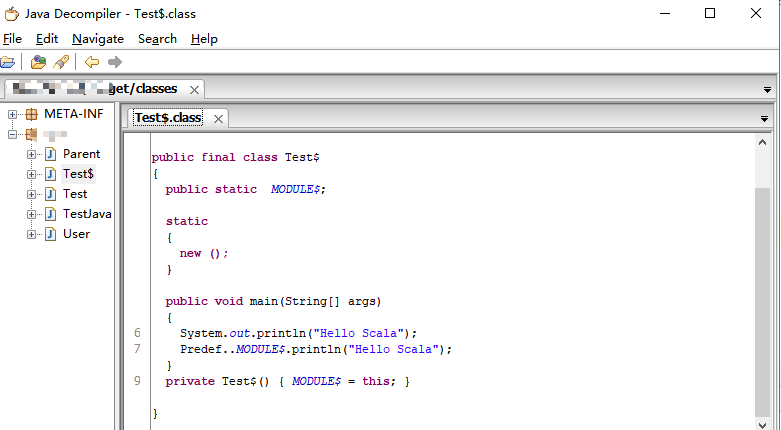Open the File menu
Viewport: 781px width, 430px height.
(x=12, y=39)
